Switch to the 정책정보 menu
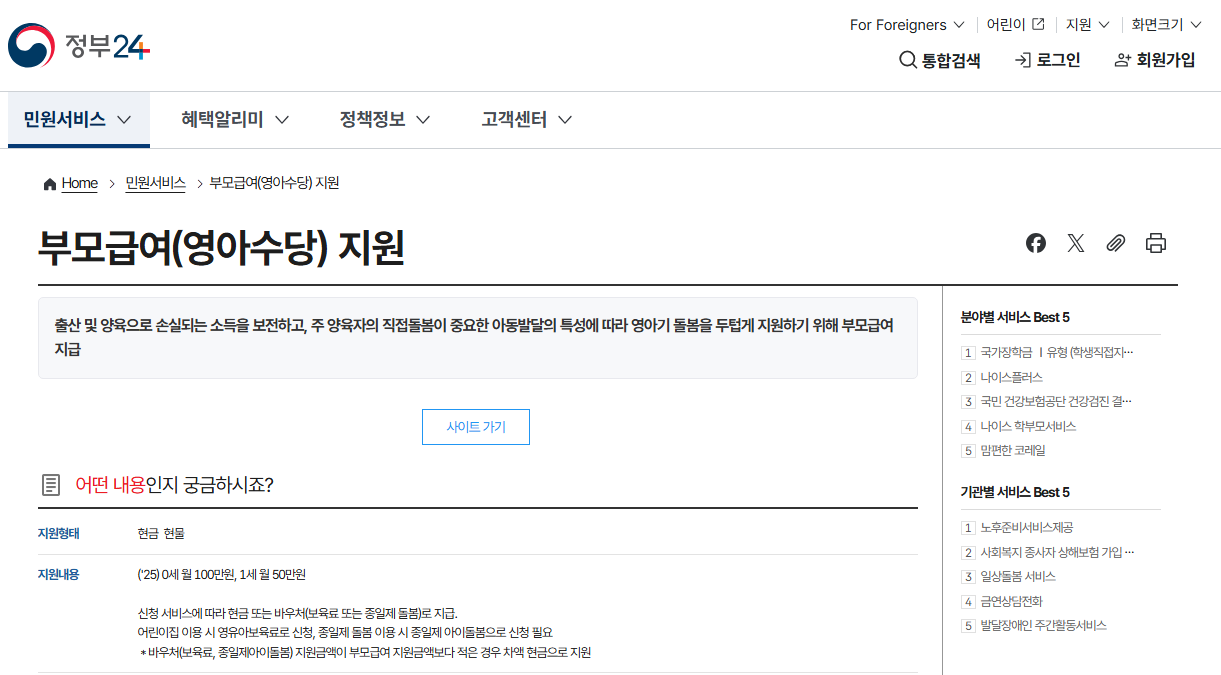The image size is (1221, 675). tap(374, 118)
